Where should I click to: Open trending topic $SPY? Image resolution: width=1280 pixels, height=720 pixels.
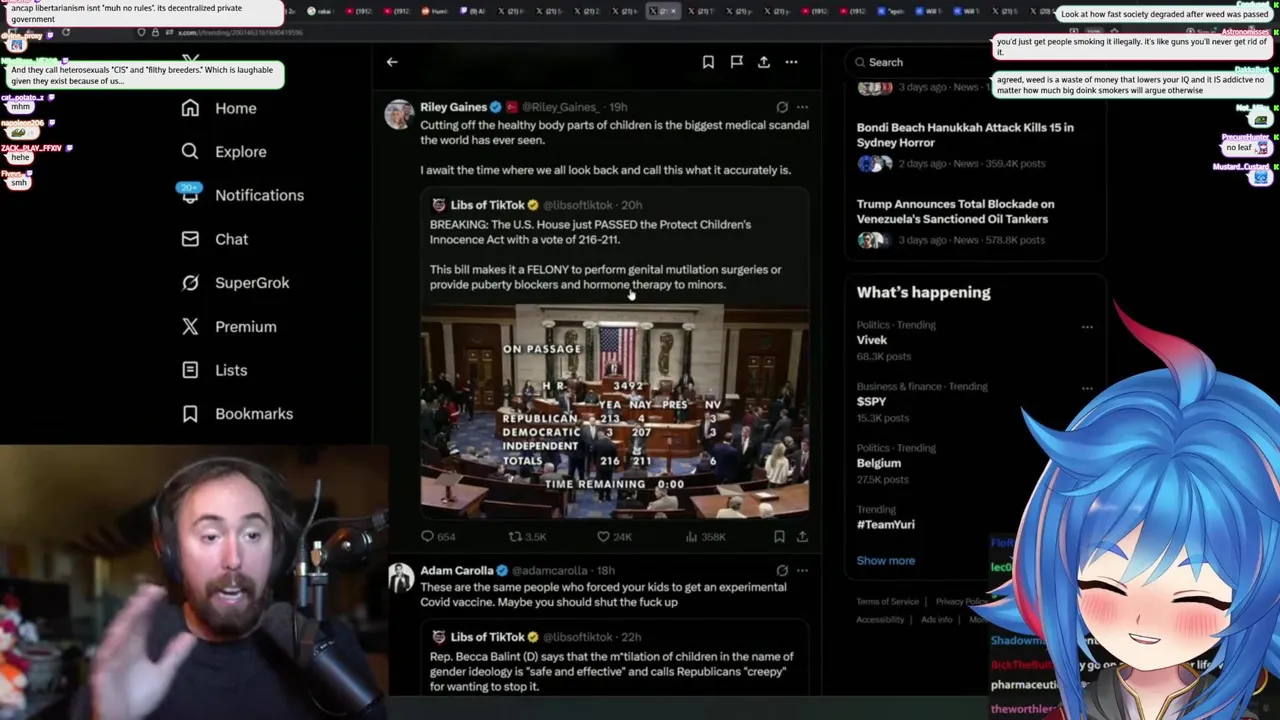(871, 401)
